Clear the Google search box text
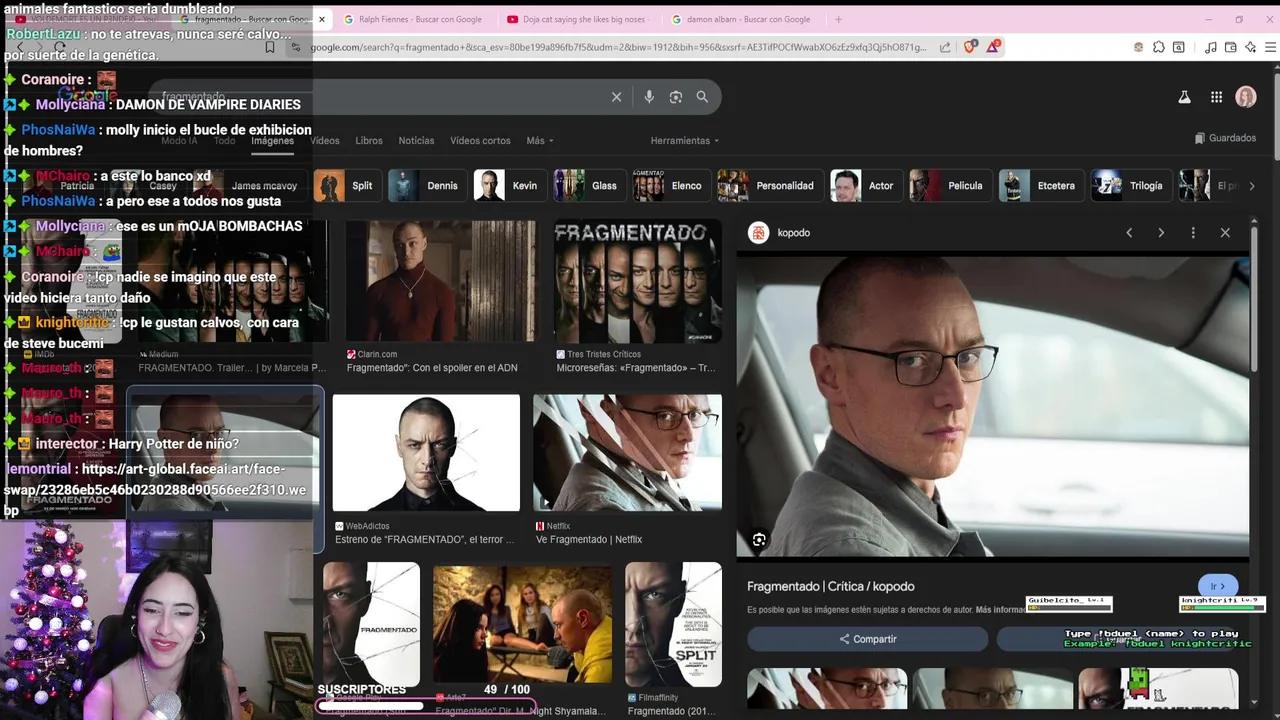Viewport: 1280px width, 720px height. [616, 97]
